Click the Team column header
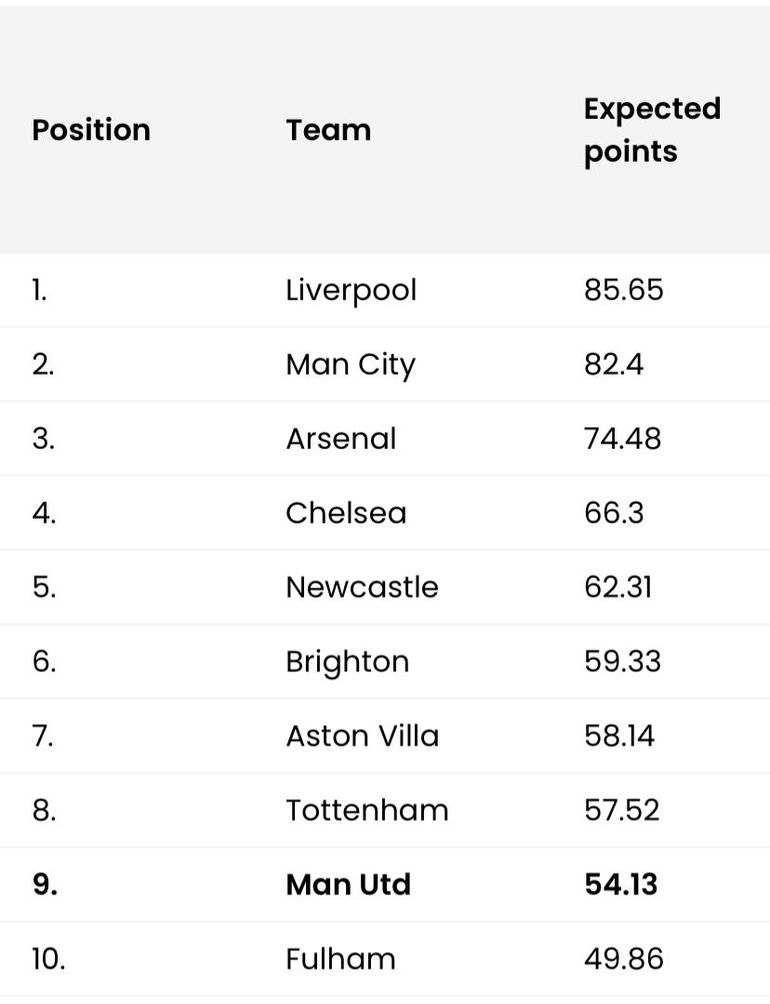Viewport: 770px width, 1004px height. point(328,130)
